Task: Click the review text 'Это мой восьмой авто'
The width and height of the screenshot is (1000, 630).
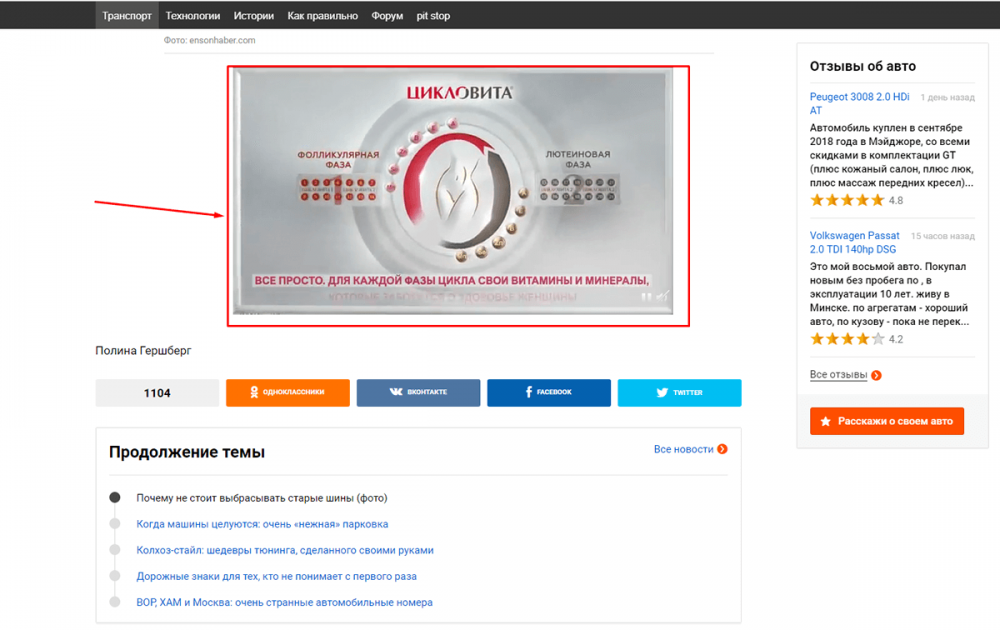Action: point(889,294)
